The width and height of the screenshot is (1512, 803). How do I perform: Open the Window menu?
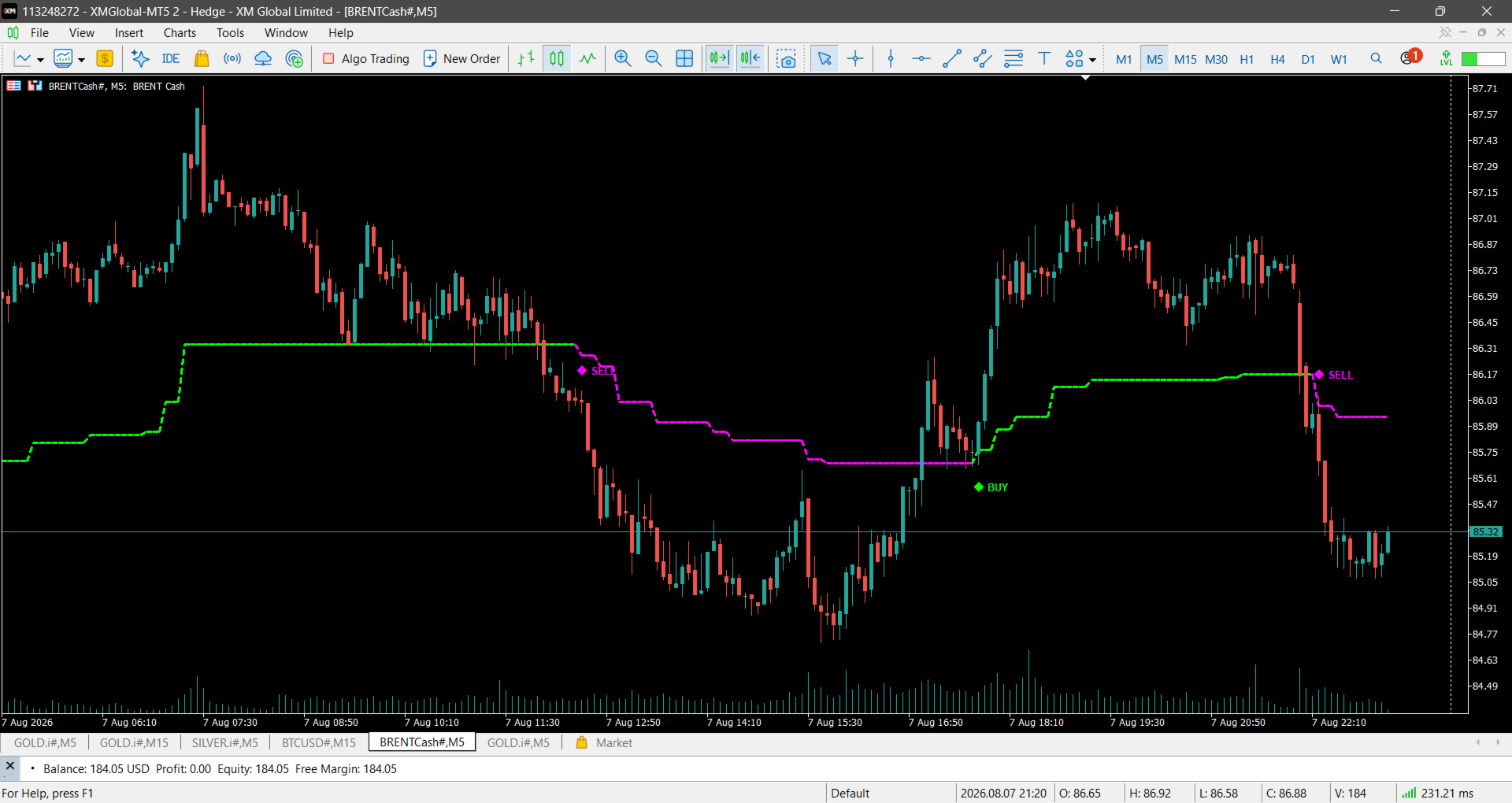286,33
